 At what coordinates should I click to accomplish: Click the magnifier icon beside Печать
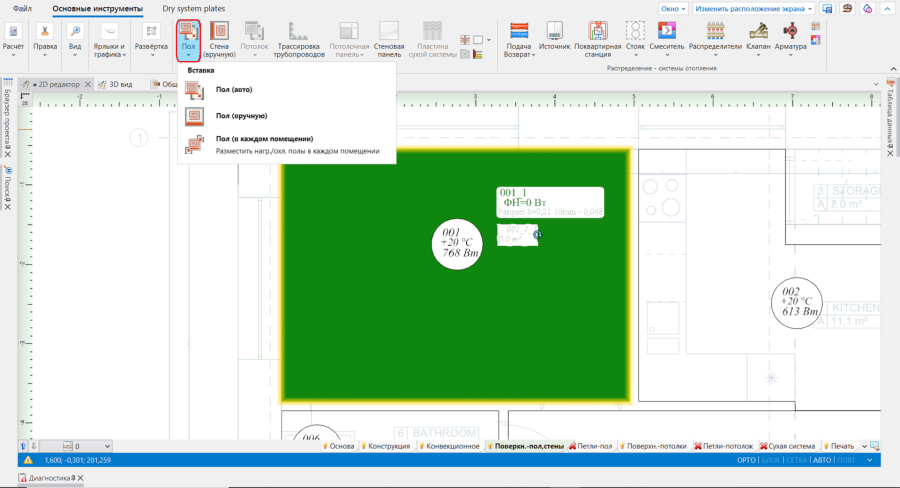click(874, 446)
